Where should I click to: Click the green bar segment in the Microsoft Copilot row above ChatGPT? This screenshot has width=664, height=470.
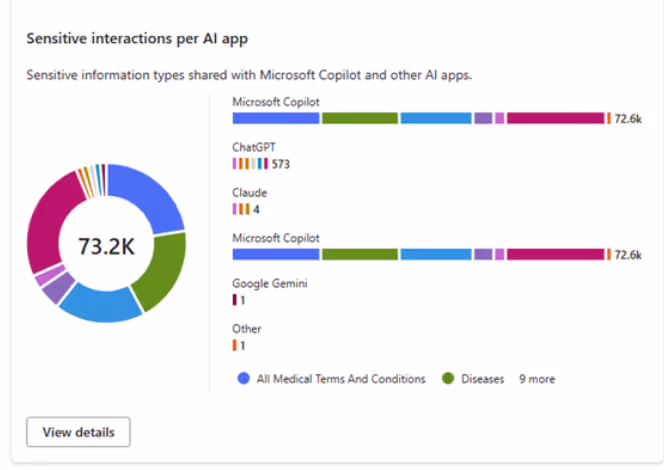pos(360,118)
